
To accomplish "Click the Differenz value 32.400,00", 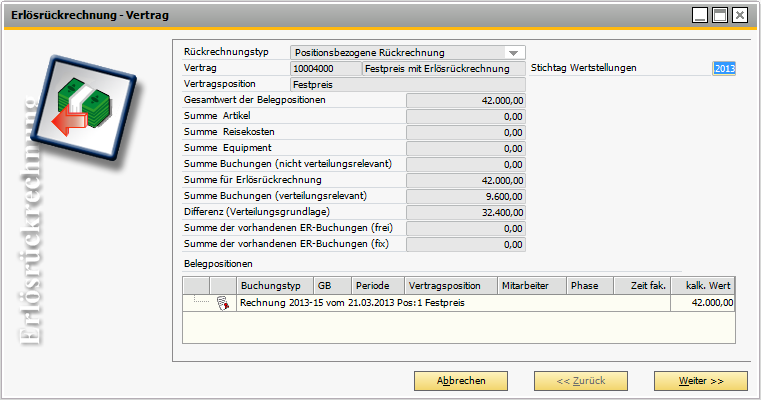I will point(466,213).
